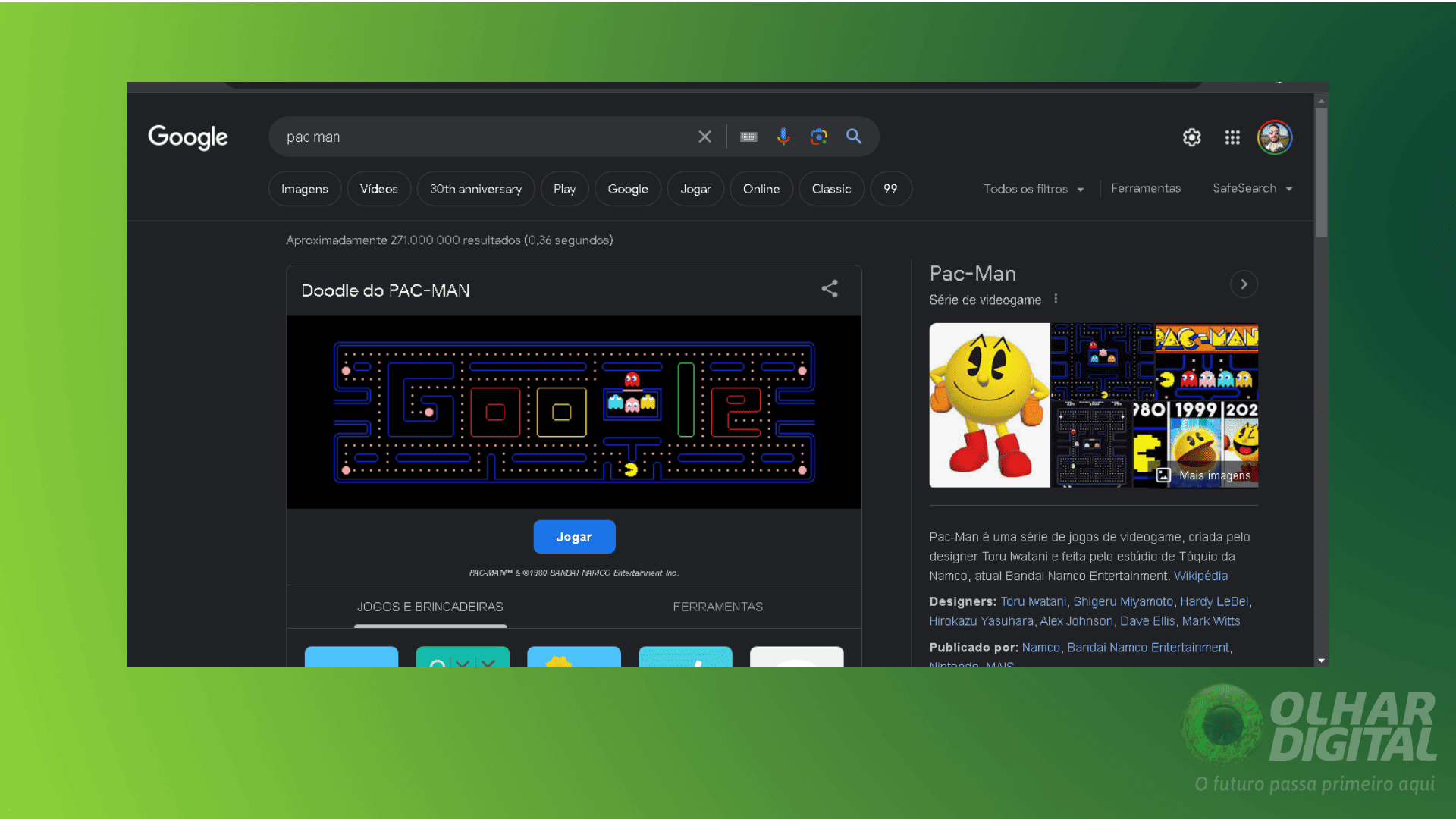This screenshot has width=1456, height=819.
Task: Toggle the Online filter chip
Action: (x=761, y=188)
